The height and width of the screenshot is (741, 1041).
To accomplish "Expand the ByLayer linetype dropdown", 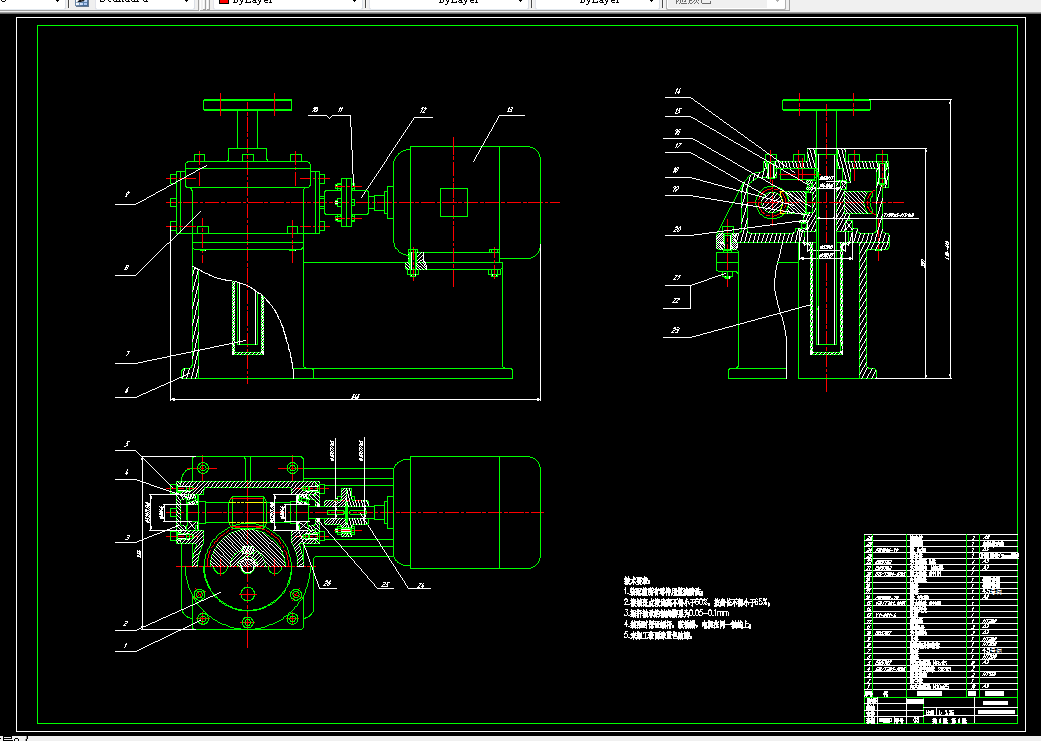I will click(519, 3).
